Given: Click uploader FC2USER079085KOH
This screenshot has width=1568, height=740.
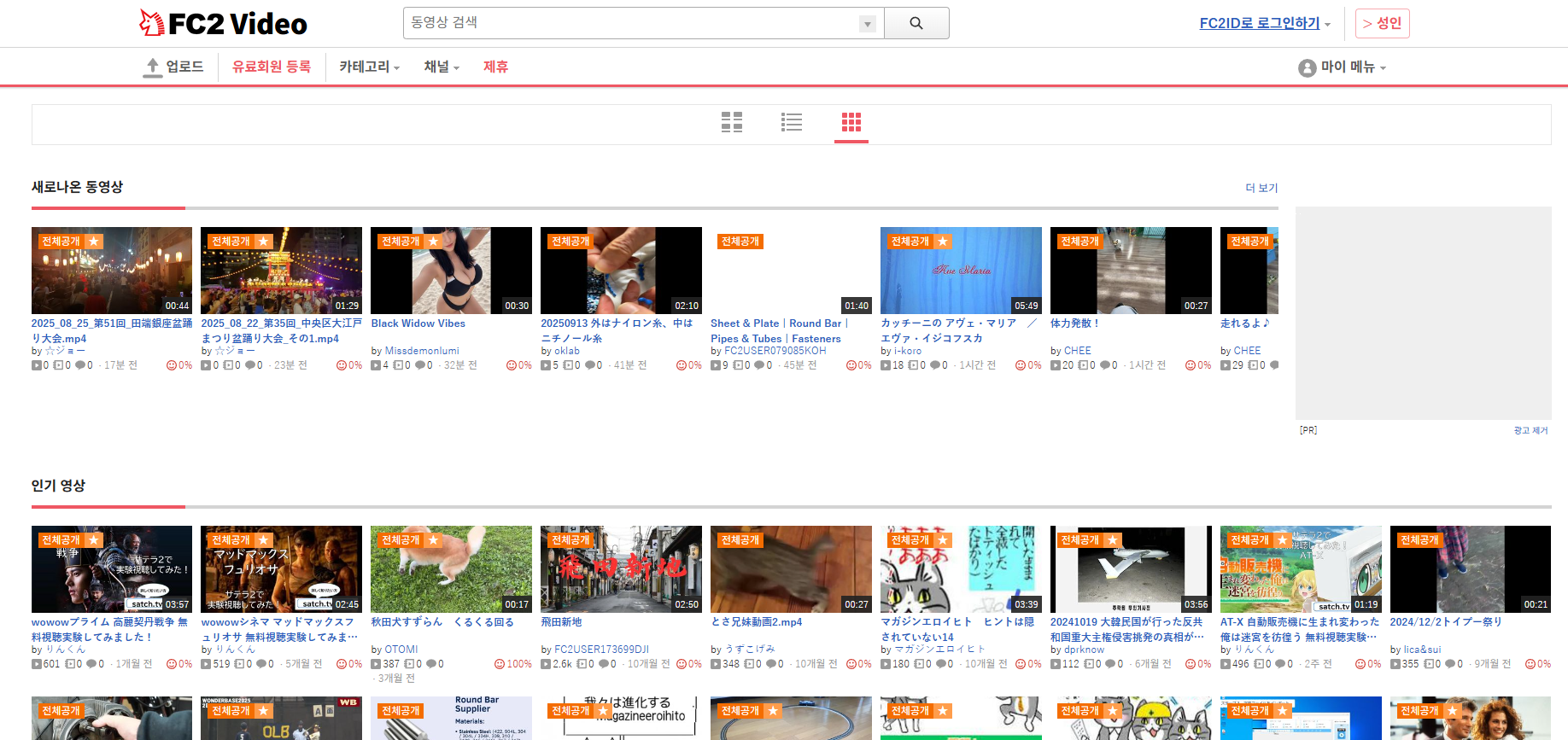Looking at the screenshot, I should (x=775, y=351).
